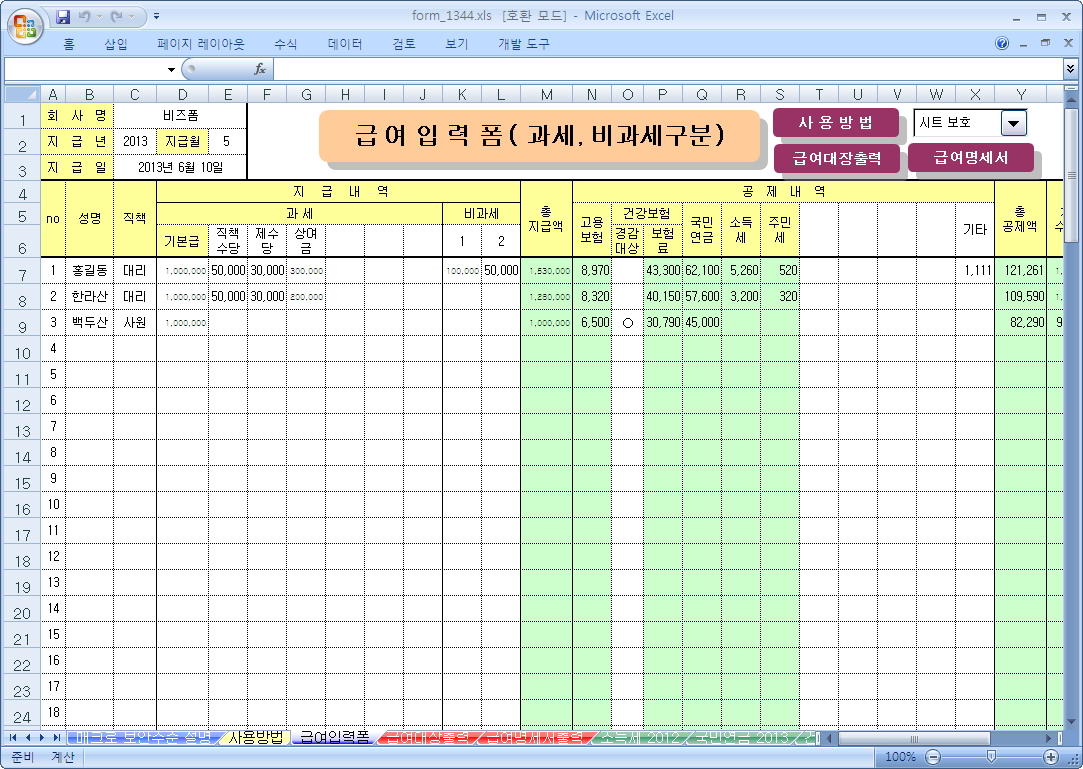This screenshot has height=769, width=1083.
Task: Click the Redo arrow icon
Action: [x=117, y=17]
